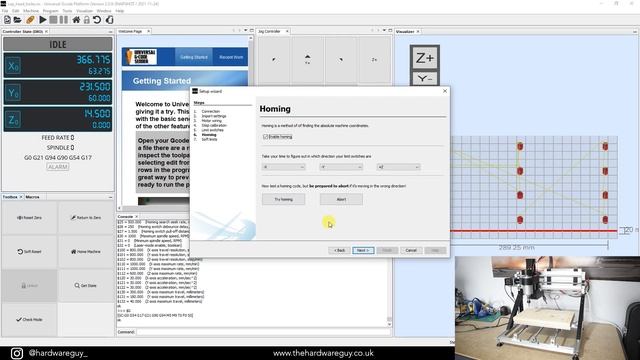
Task: Click the Y axis zero button in DRO
Action: click(x=13, y=93)
